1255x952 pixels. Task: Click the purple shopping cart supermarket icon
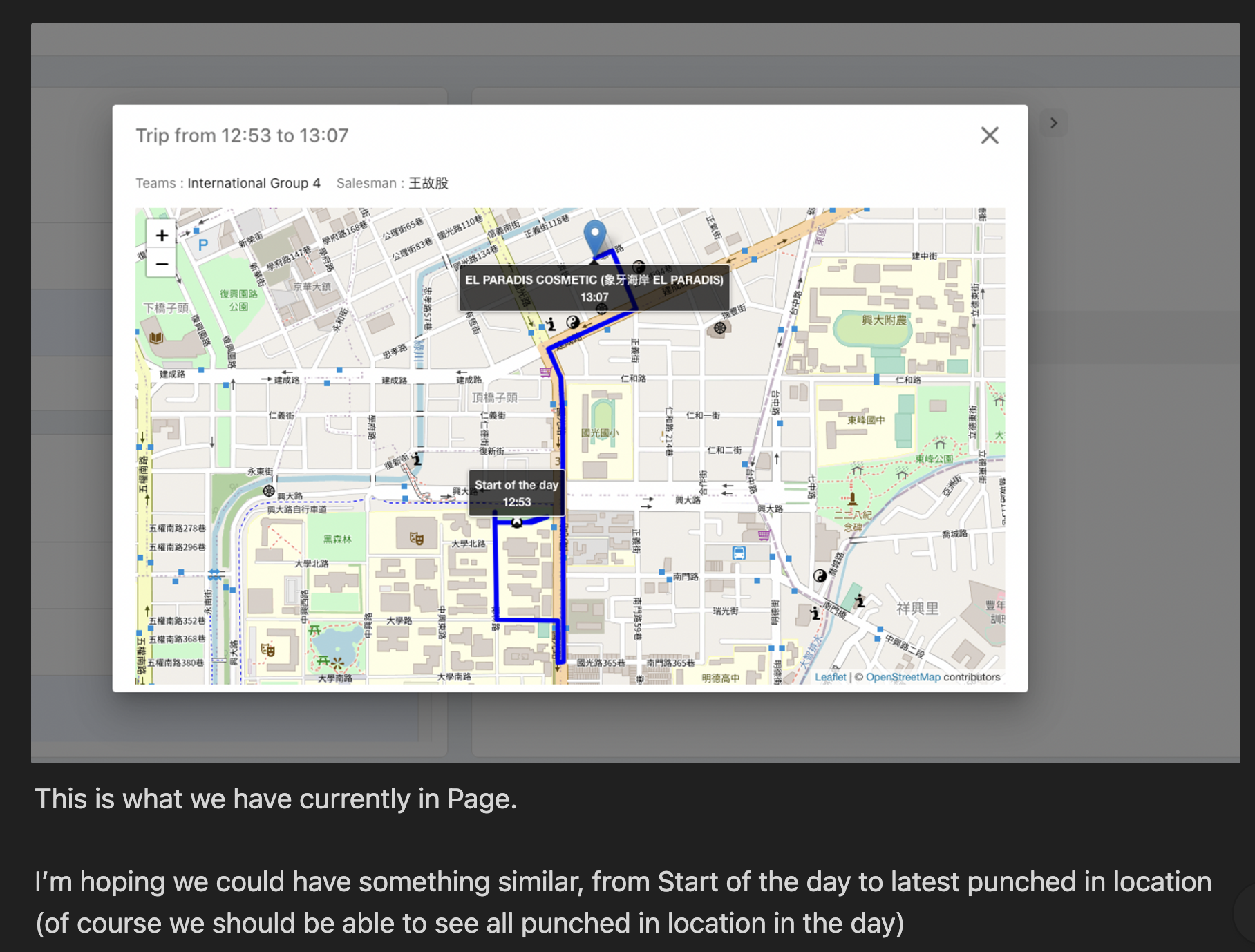[763, 534]
